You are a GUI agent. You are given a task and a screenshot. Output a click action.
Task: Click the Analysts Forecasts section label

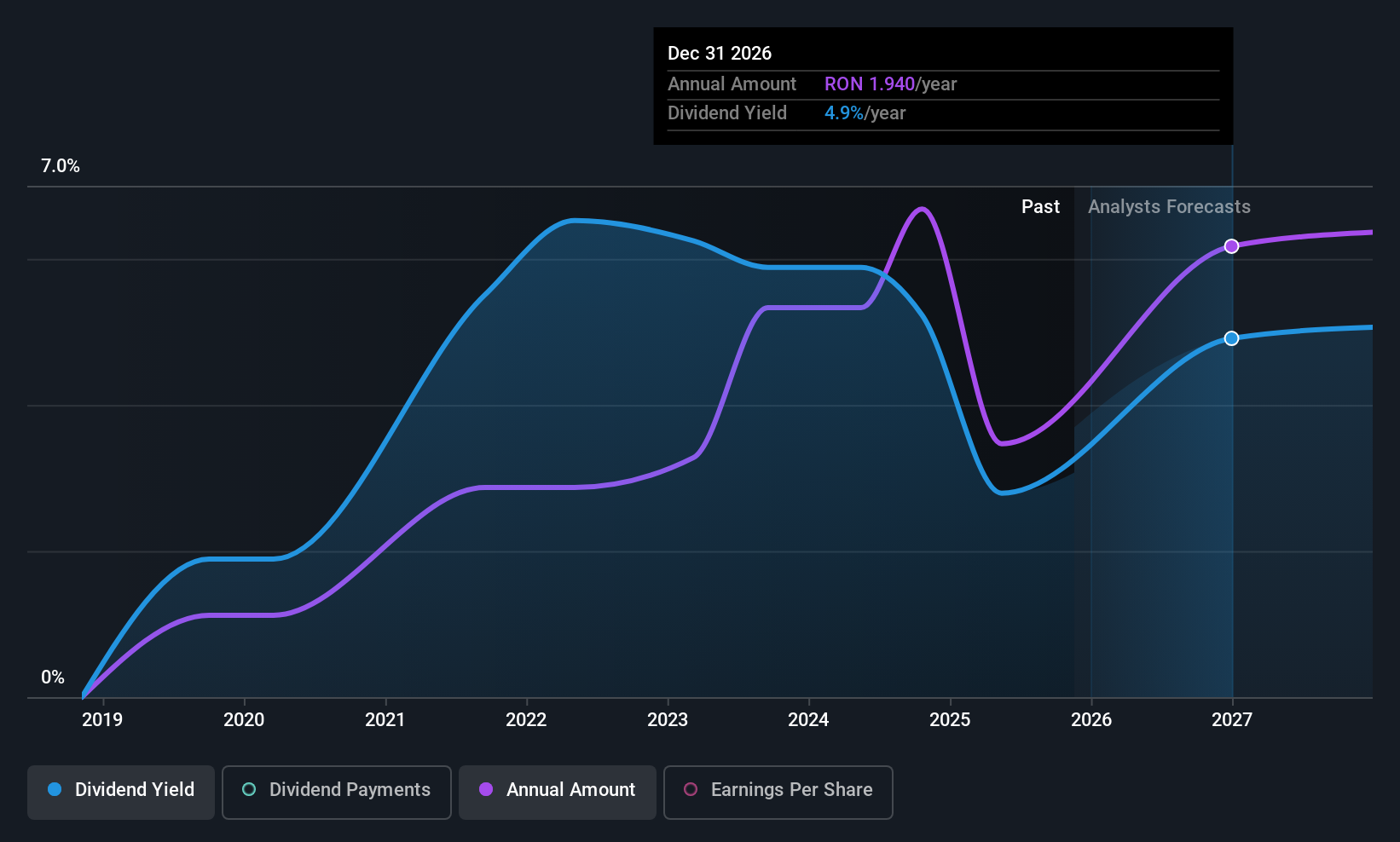(x=1169, y=207)
